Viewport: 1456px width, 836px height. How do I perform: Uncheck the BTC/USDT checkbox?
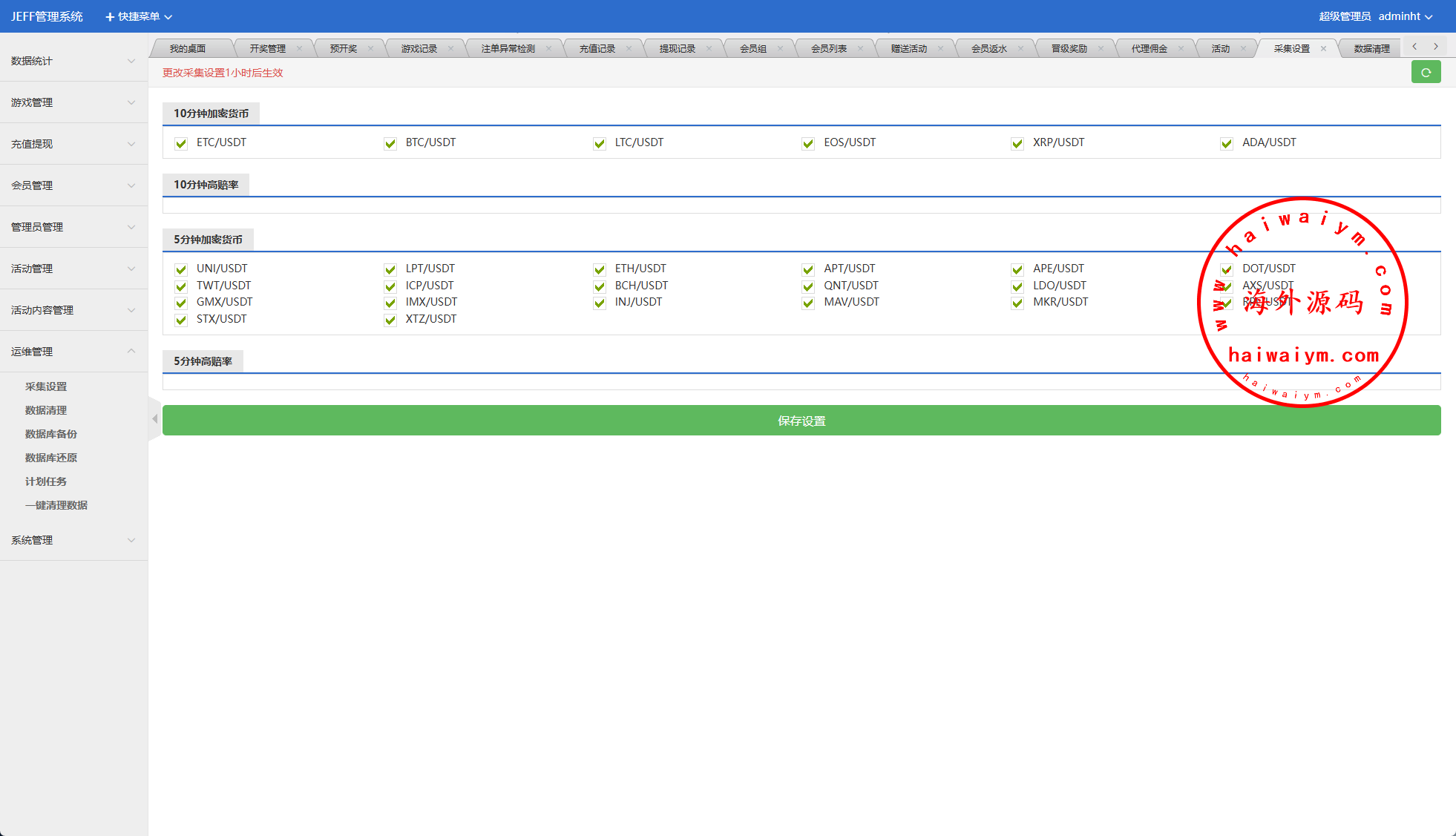tap(390, 144)
